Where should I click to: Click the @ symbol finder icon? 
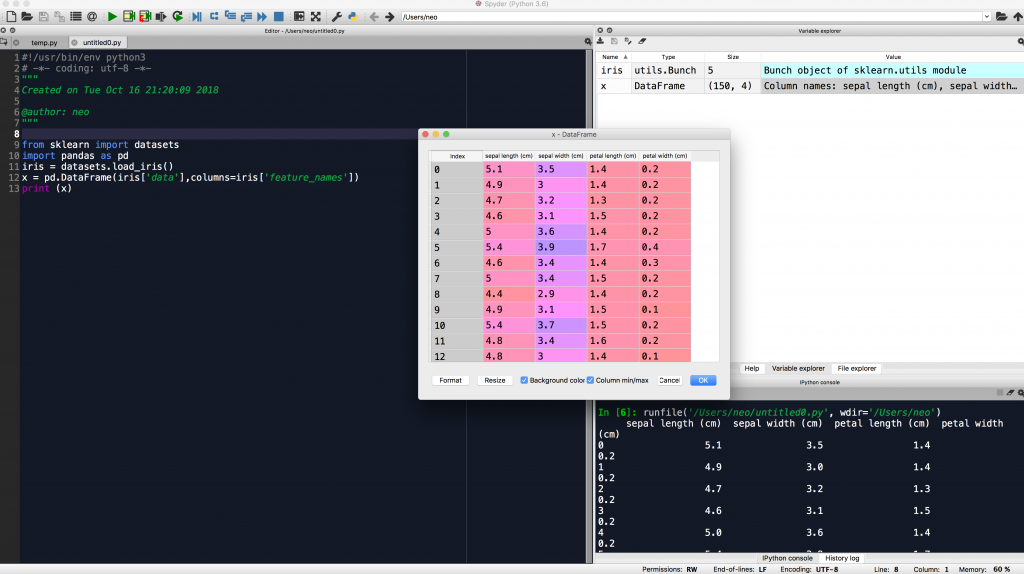coord(92,16)
